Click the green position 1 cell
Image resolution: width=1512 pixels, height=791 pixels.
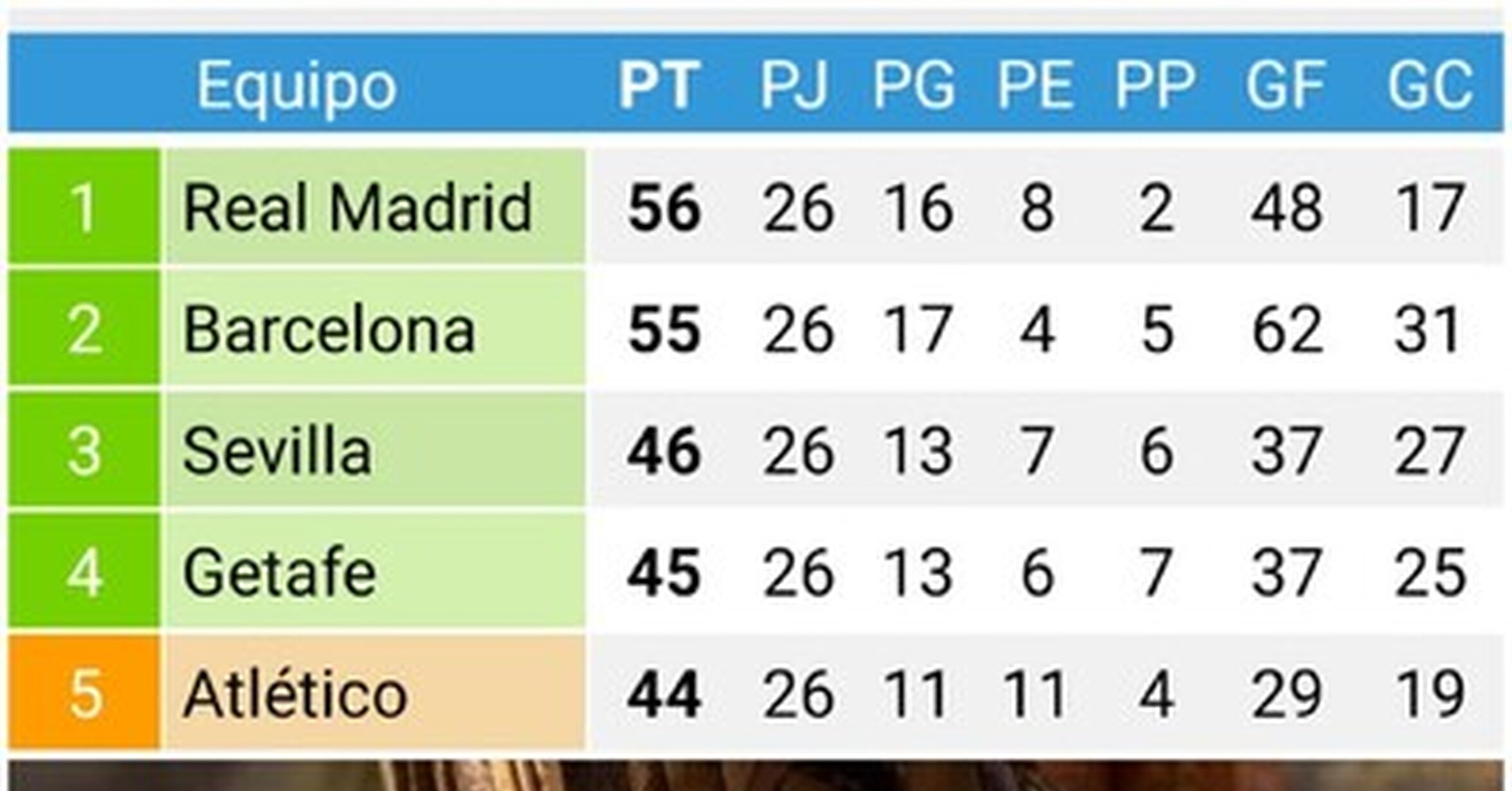tap(84, 207)
